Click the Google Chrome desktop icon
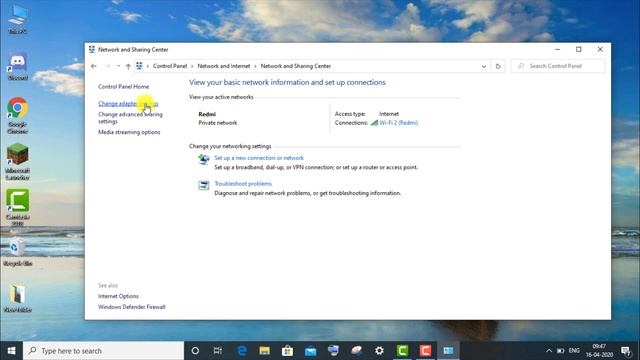 point(18,116)
